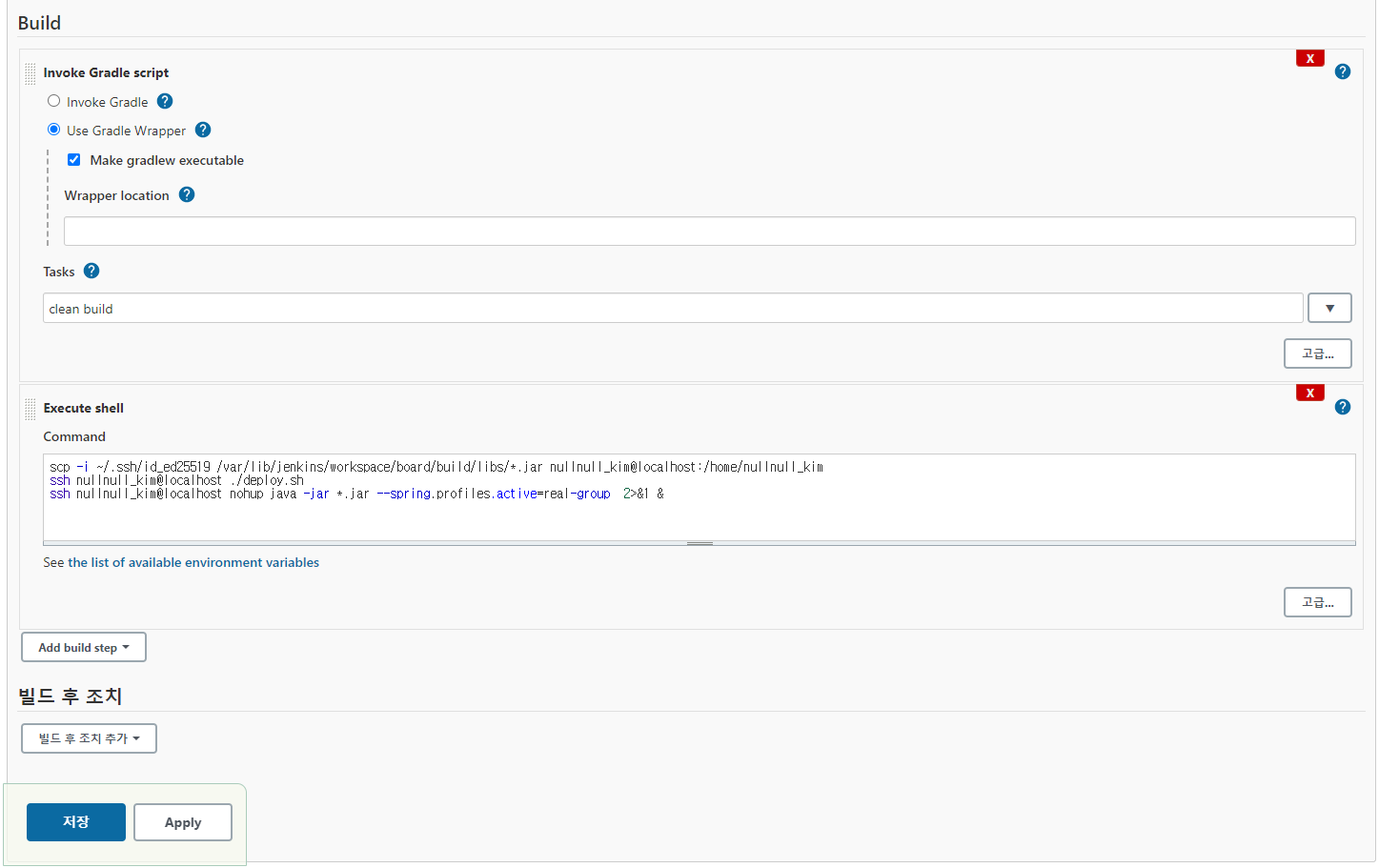Expand the Tasks field dropdown arrow
This screenshot has width=1379, height=868.
[1329, 308]
